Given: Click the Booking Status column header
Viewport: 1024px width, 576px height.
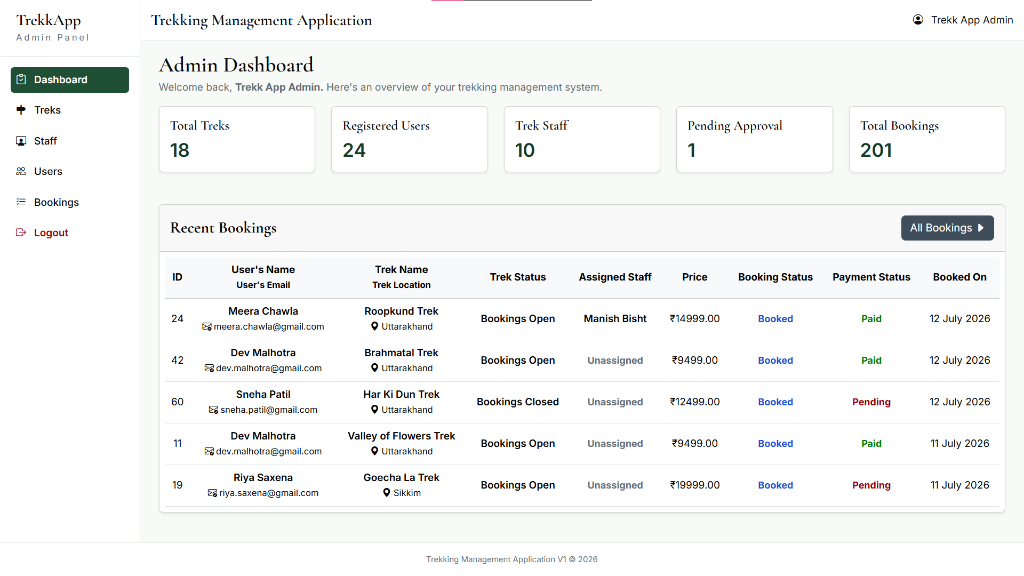Looking at the screenshot, I should click(x=775, y=277).
